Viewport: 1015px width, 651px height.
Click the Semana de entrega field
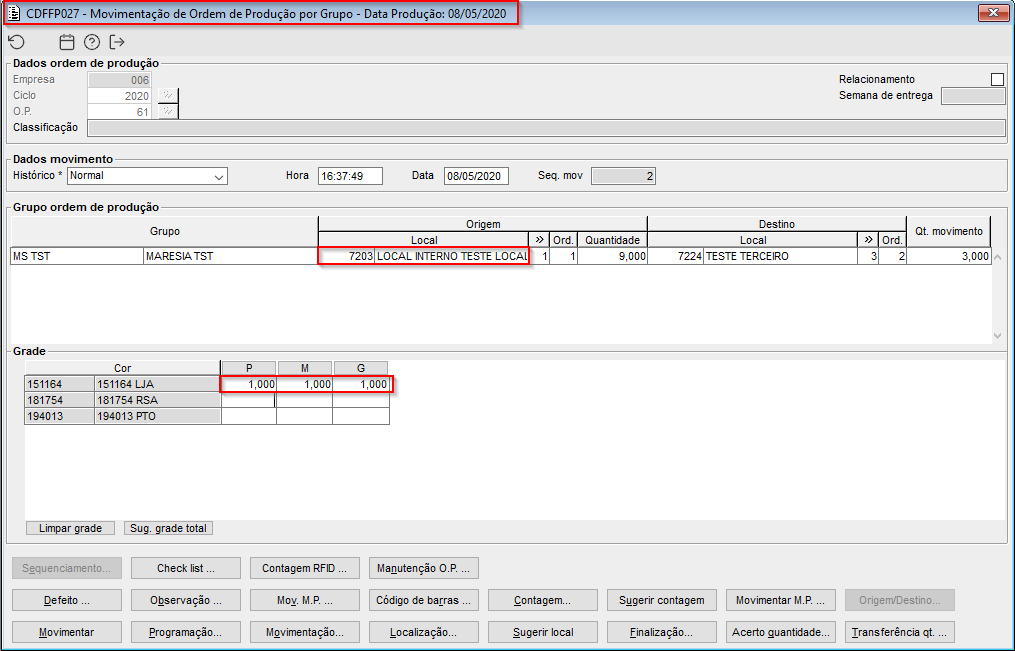972,96
